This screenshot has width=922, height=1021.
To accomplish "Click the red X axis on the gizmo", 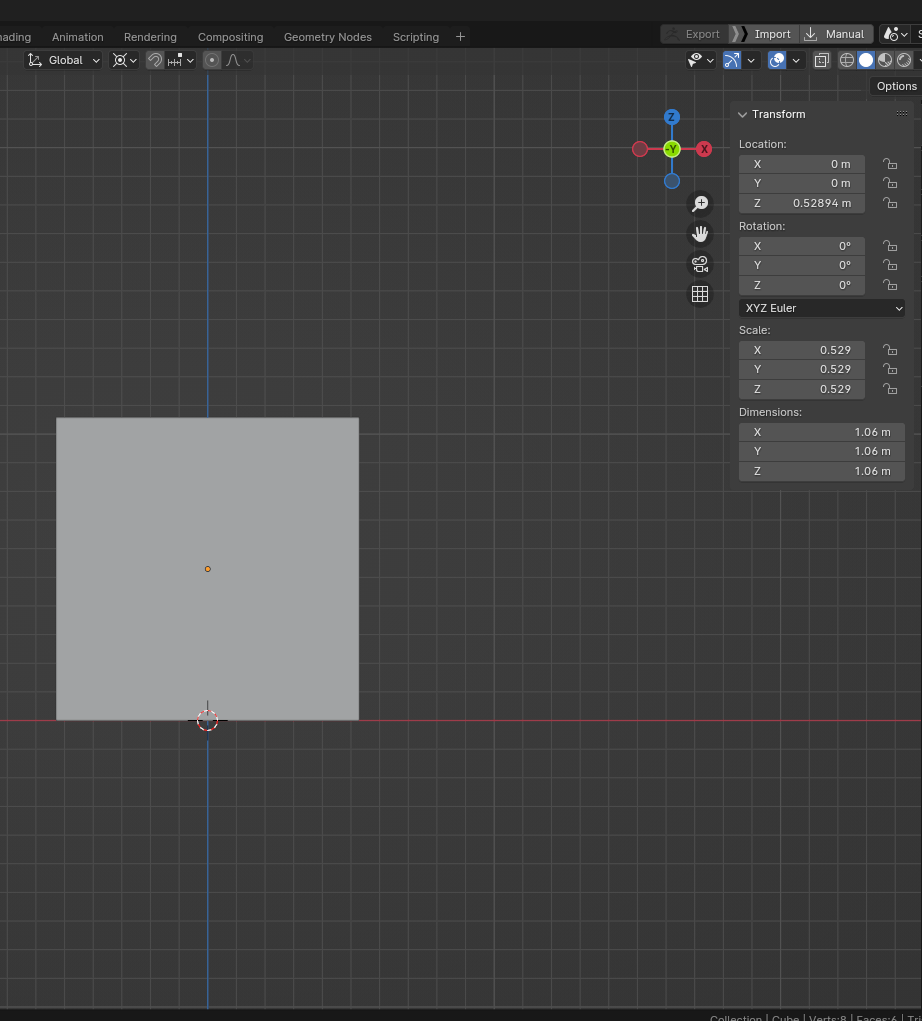I will (x=704, y=149).
